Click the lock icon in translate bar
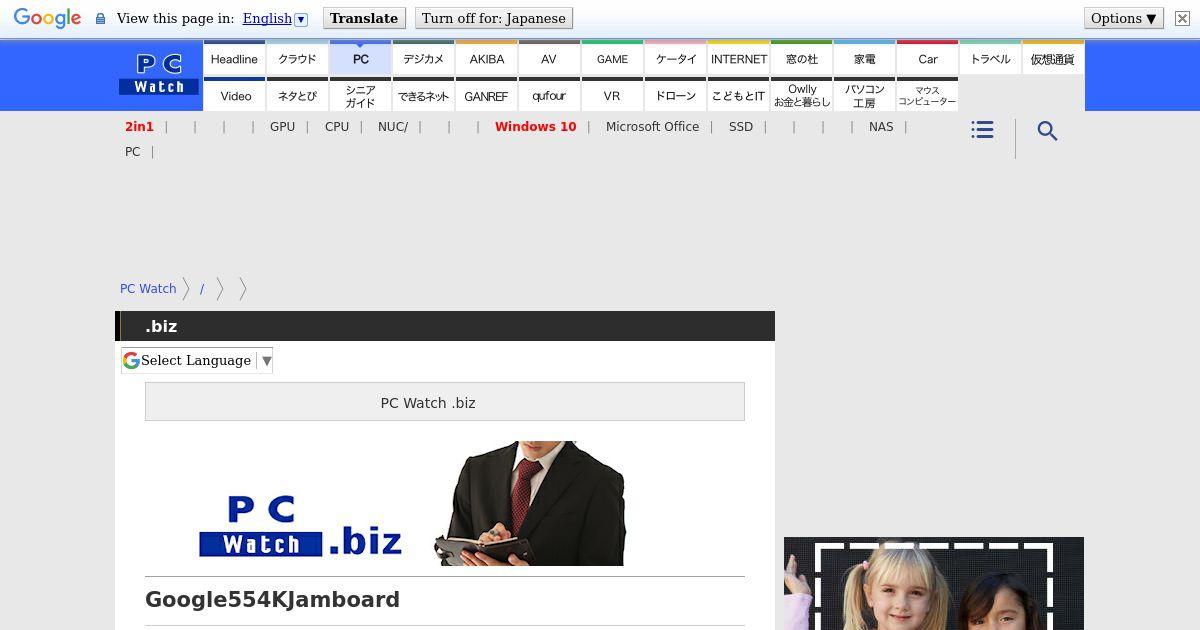The height and width of the screenshot is (630, 1200). [100, 19]
